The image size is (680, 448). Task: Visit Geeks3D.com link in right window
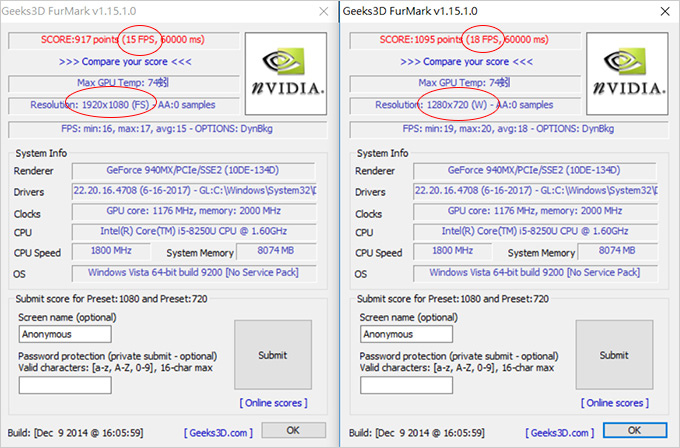click(x=559, y=432)
